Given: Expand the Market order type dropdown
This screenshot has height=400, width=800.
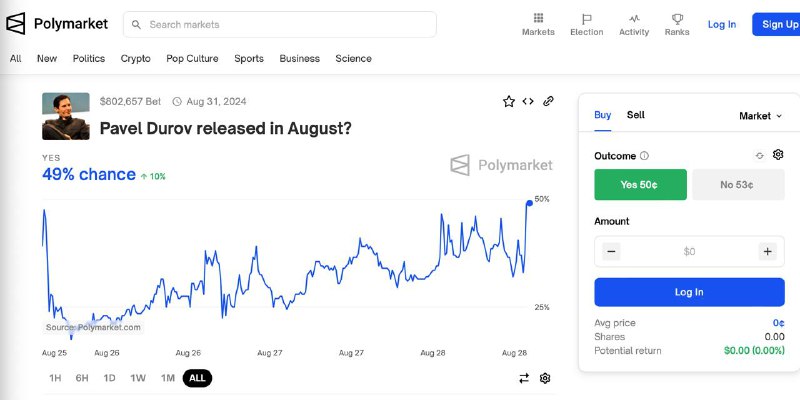Looking at the screenshot, I should 760,116.
